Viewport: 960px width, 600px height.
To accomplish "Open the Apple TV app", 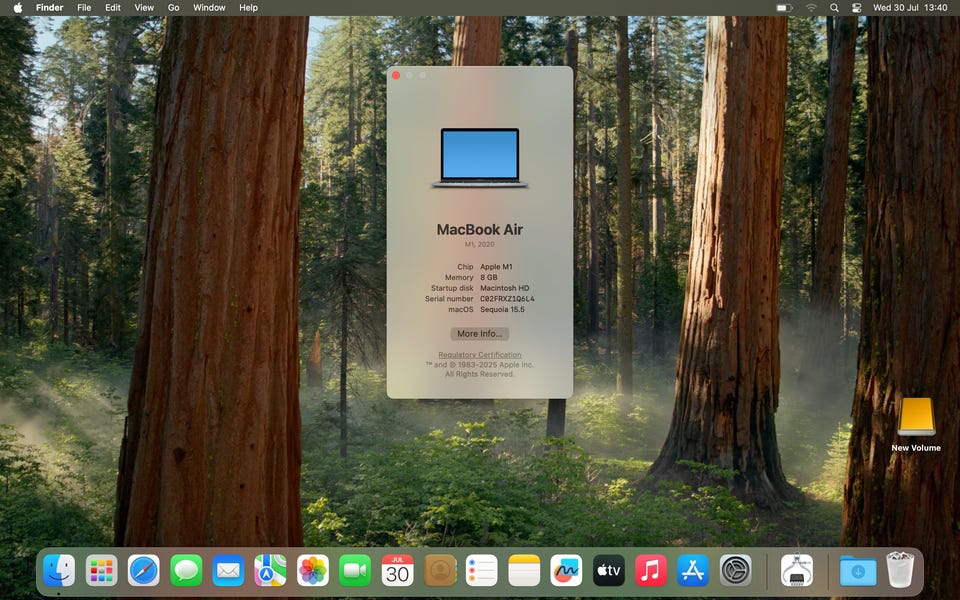I will tap(609, 570).
